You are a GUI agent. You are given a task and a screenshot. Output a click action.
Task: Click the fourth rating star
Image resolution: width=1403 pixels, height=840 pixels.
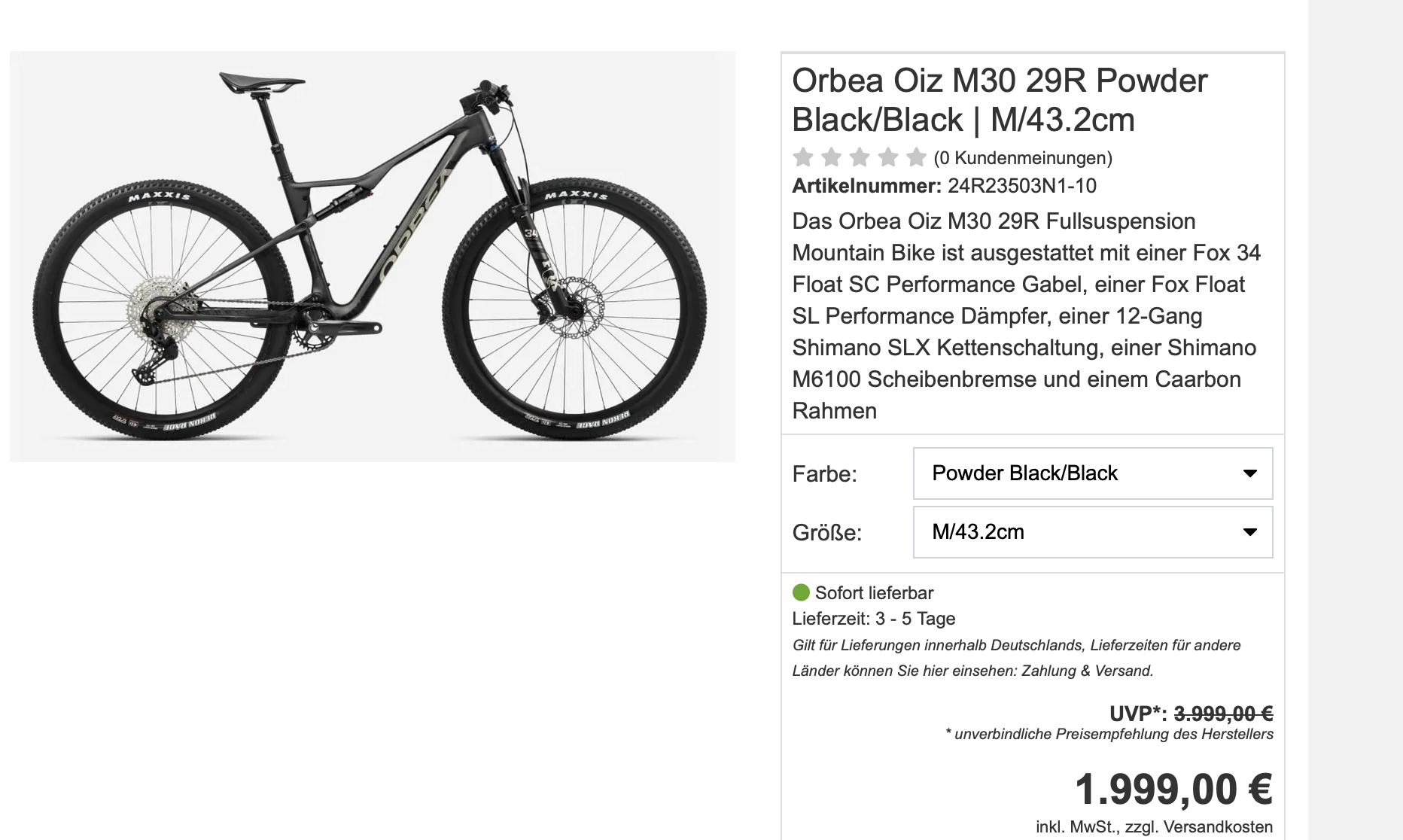(888, 157)
